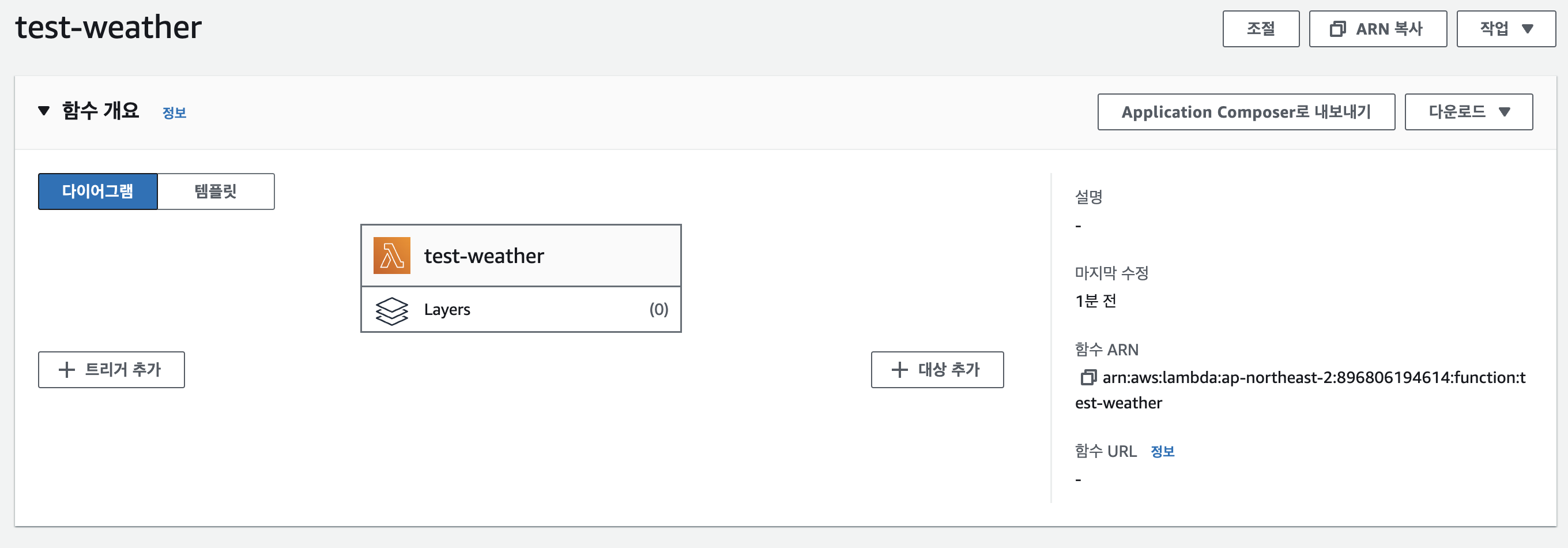This screenshot has width=1568, height=548.
Task: Click the Layers count (0)
Action: (x=658, y=309)
